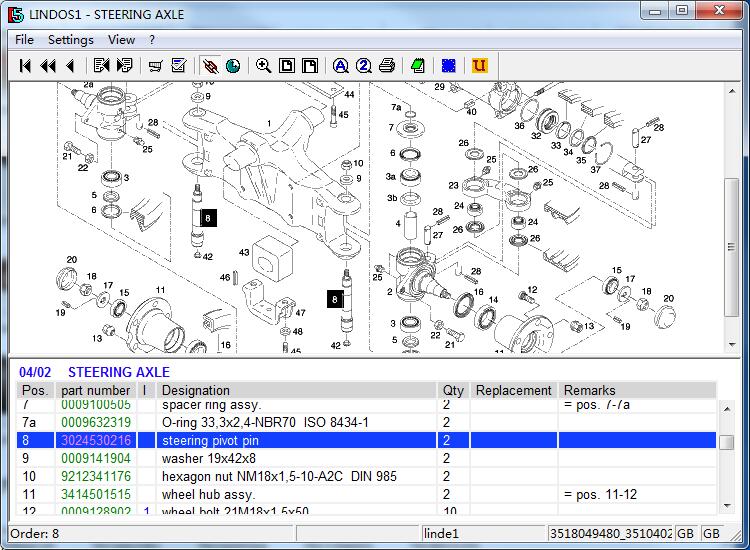Open the checklist order form icon

[178, 66]
